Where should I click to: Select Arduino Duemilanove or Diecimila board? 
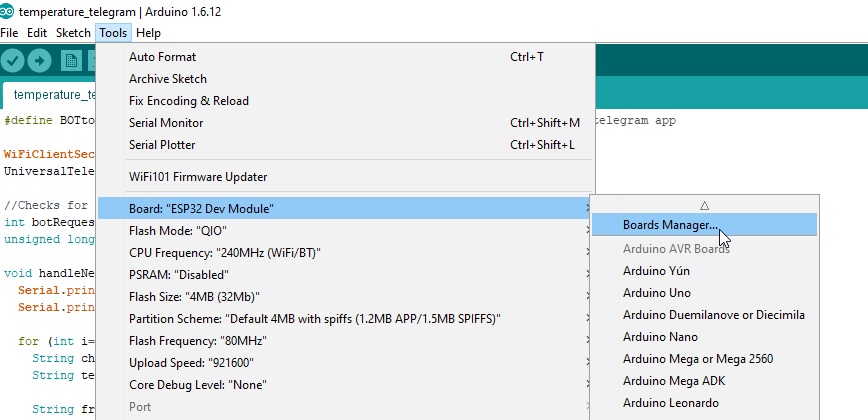click(x=704, y=315)
